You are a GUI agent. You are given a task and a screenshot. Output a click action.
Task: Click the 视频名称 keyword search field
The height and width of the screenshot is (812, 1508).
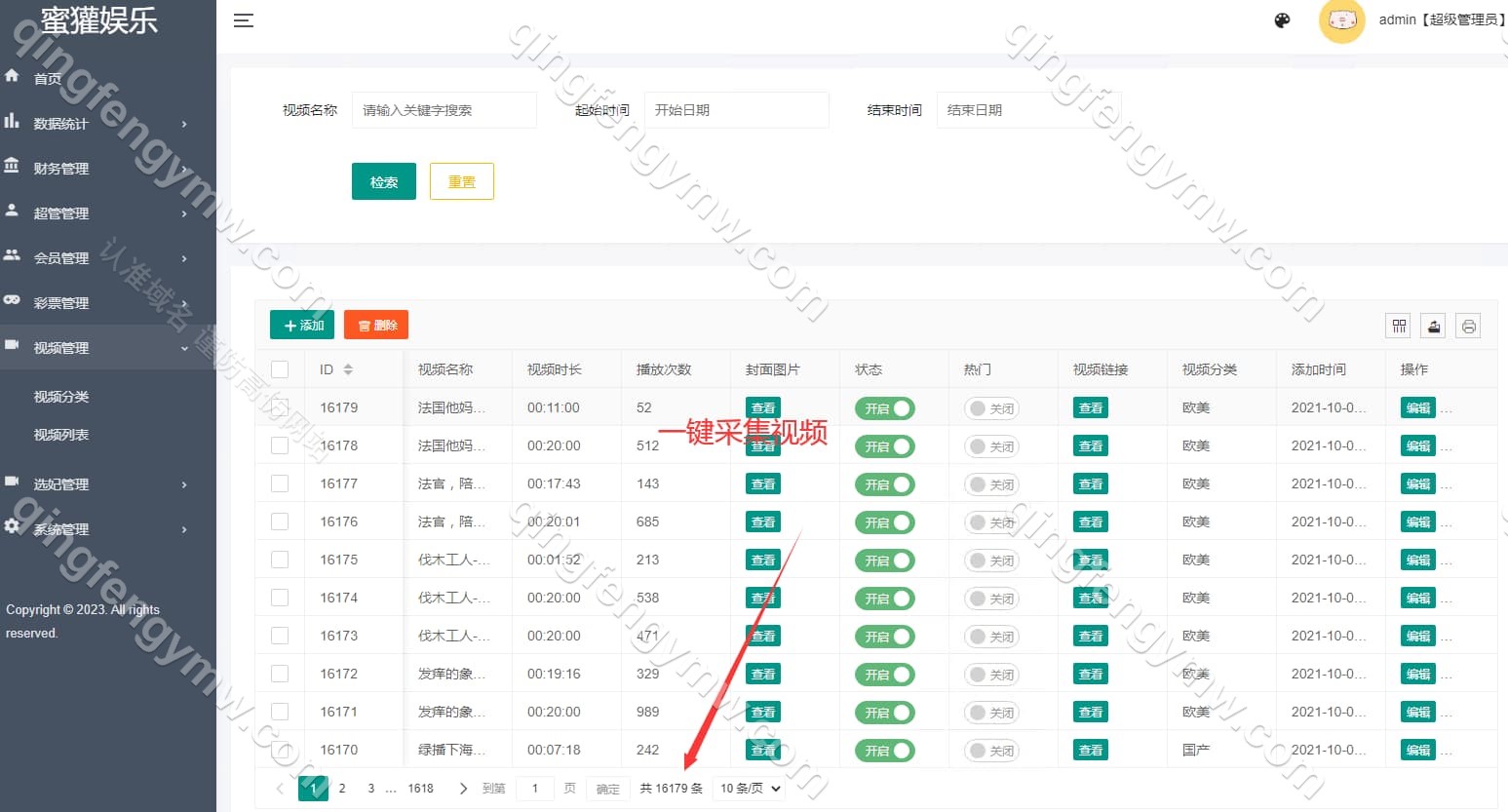(x=444, y=110)
